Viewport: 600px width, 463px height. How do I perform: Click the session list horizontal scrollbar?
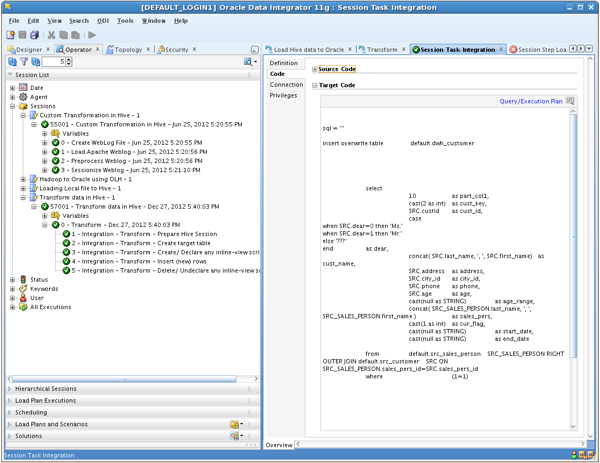[124, 379]
